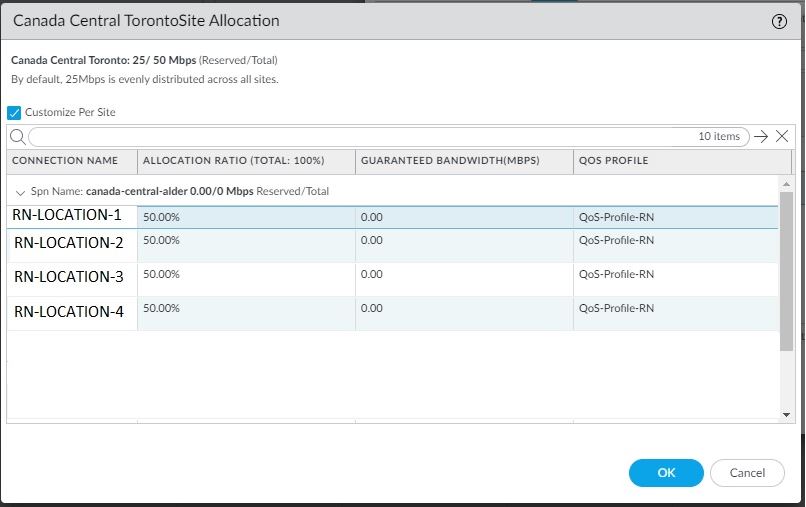Click the QoS profile cell for RN-LOCATION-4
The height and width of the screenshot is (507, 806).
pyautogui.click(x=675, y=309)
